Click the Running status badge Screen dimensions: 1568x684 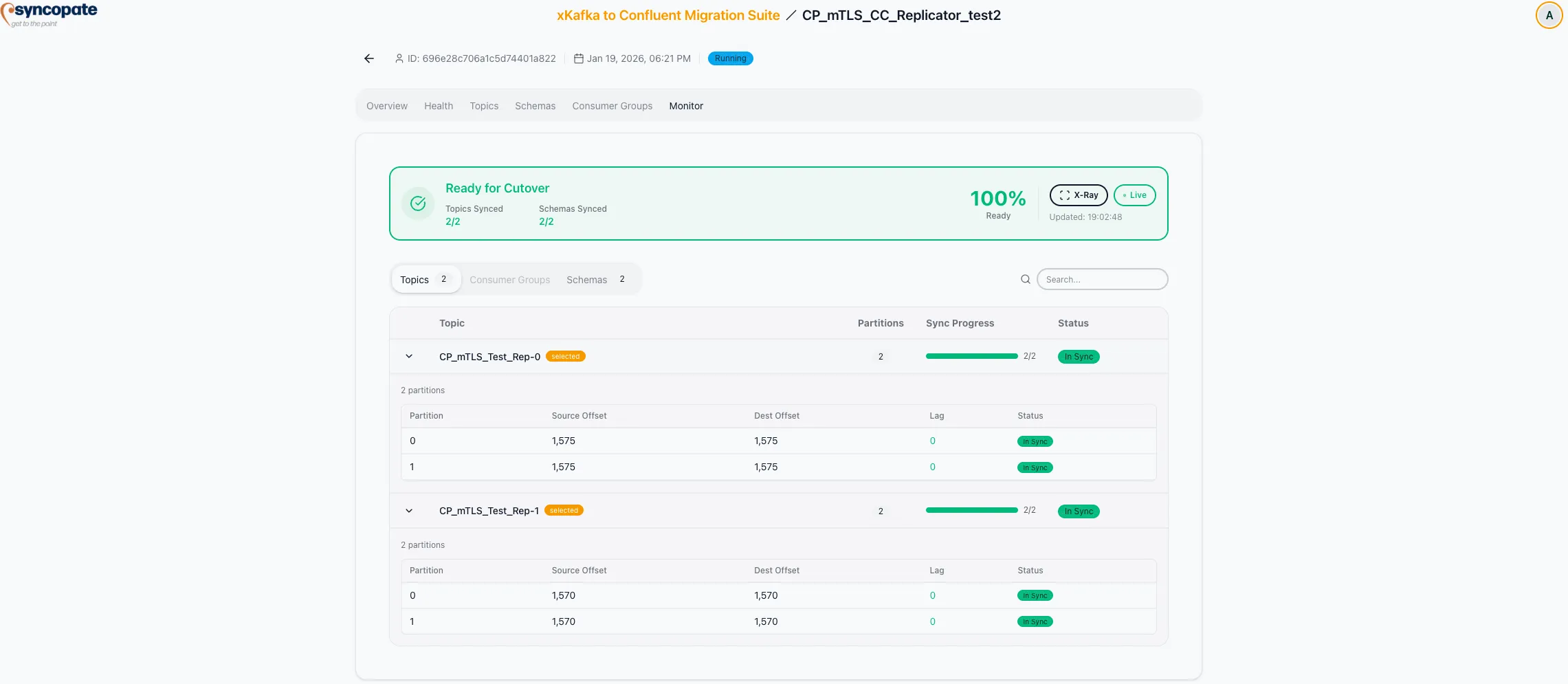[730, 58]
